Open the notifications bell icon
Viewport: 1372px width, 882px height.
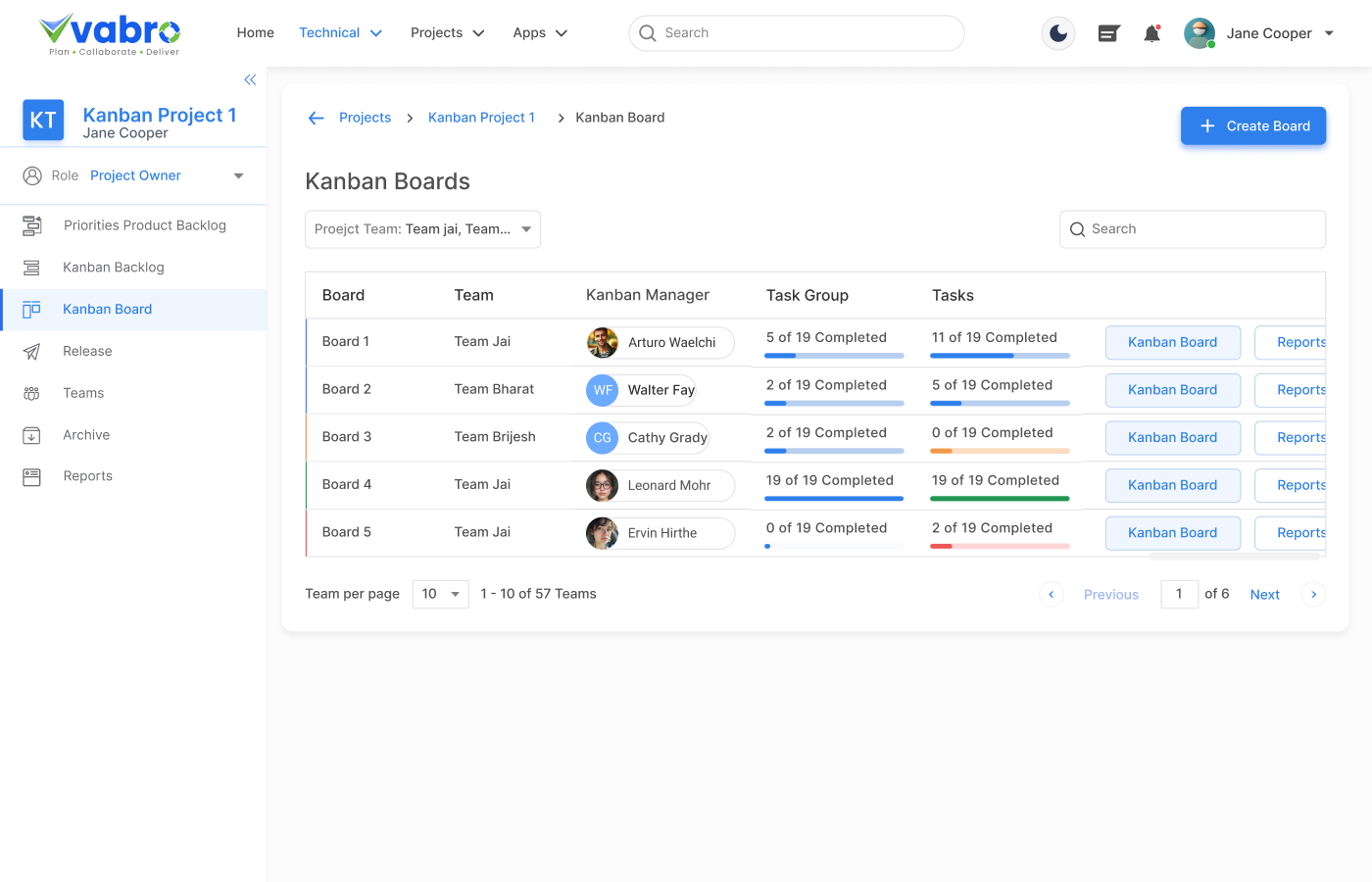click(x=1151, y=32)
